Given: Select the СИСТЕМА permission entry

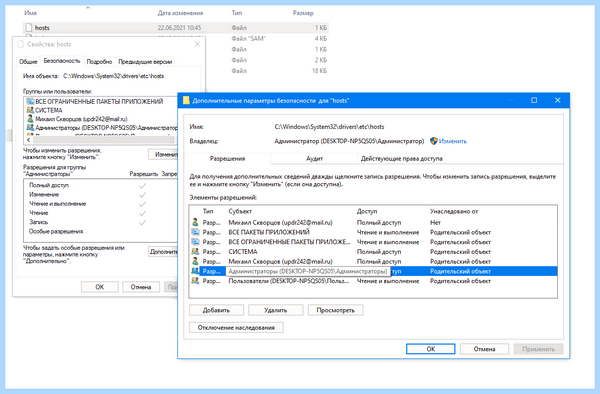Looking at the screenshot, I should [x=373, y=251].
